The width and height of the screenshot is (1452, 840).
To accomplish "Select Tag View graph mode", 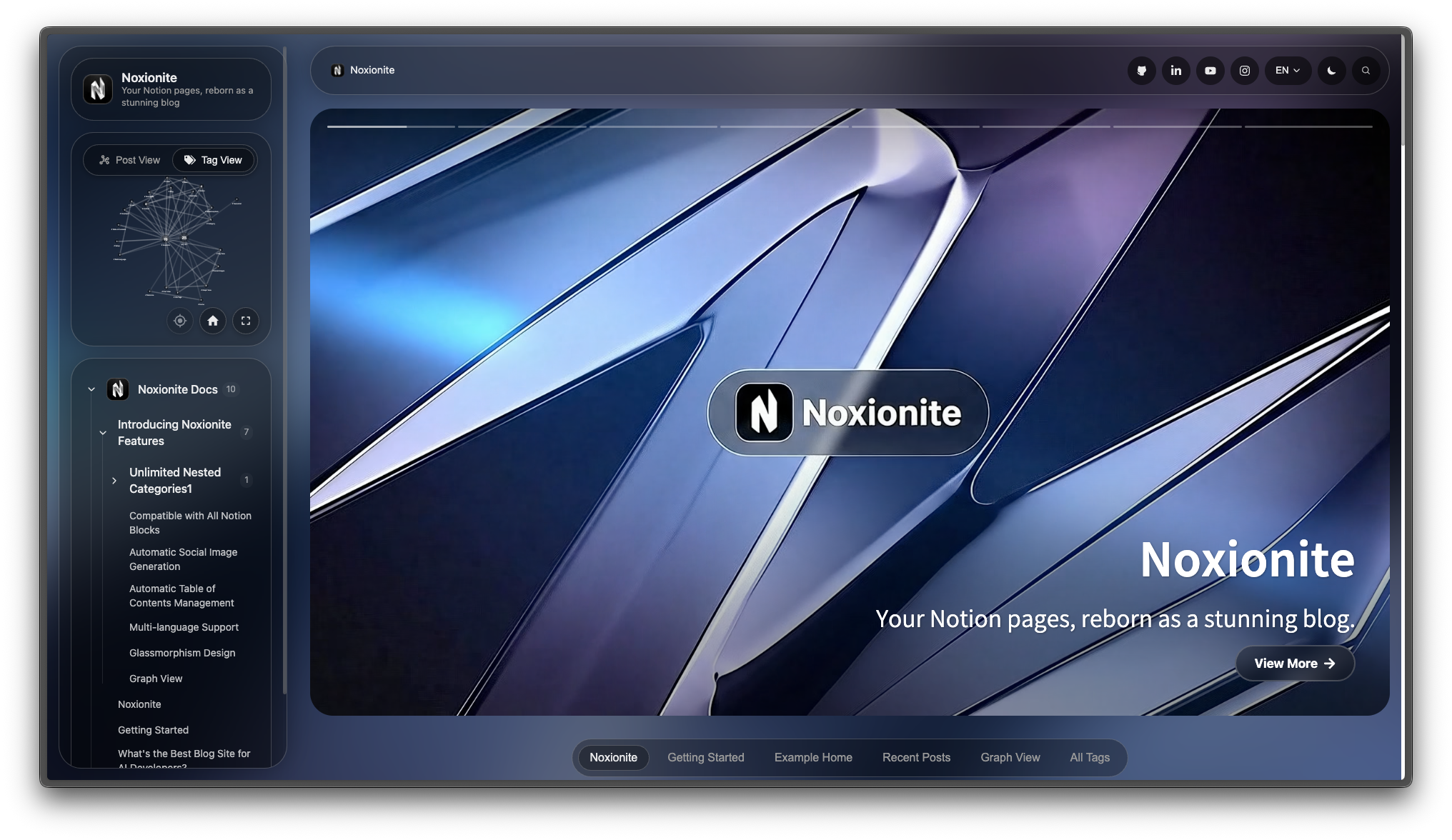I will [x=213, y=160].
